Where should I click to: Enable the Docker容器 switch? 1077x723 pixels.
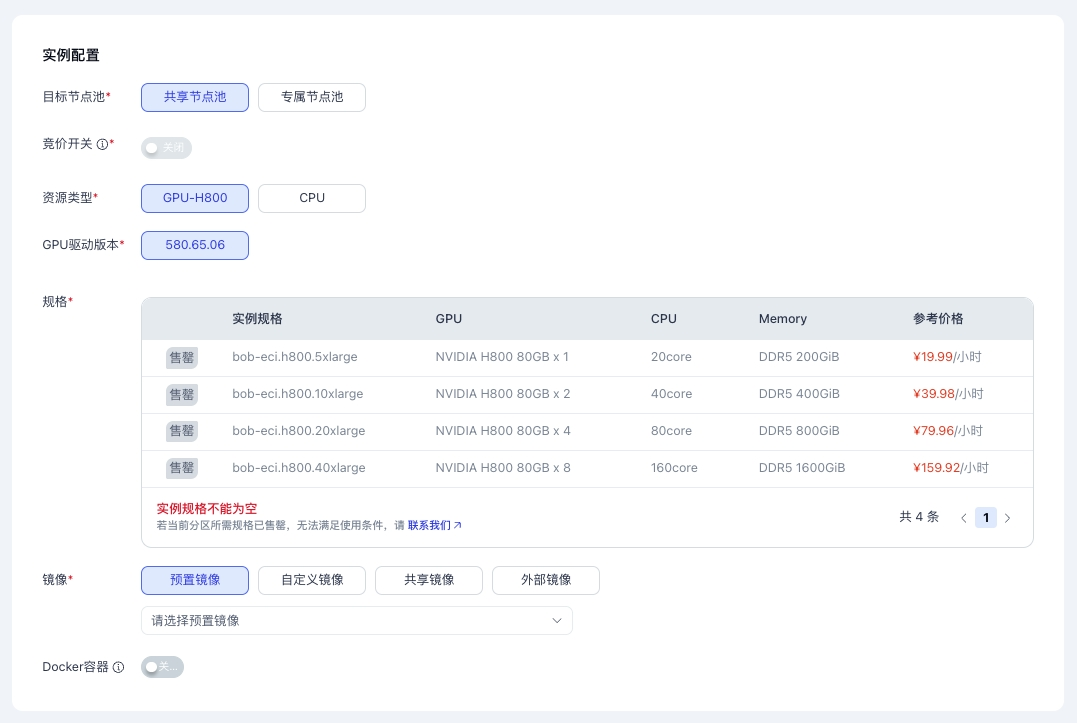(x=163, y=667)
